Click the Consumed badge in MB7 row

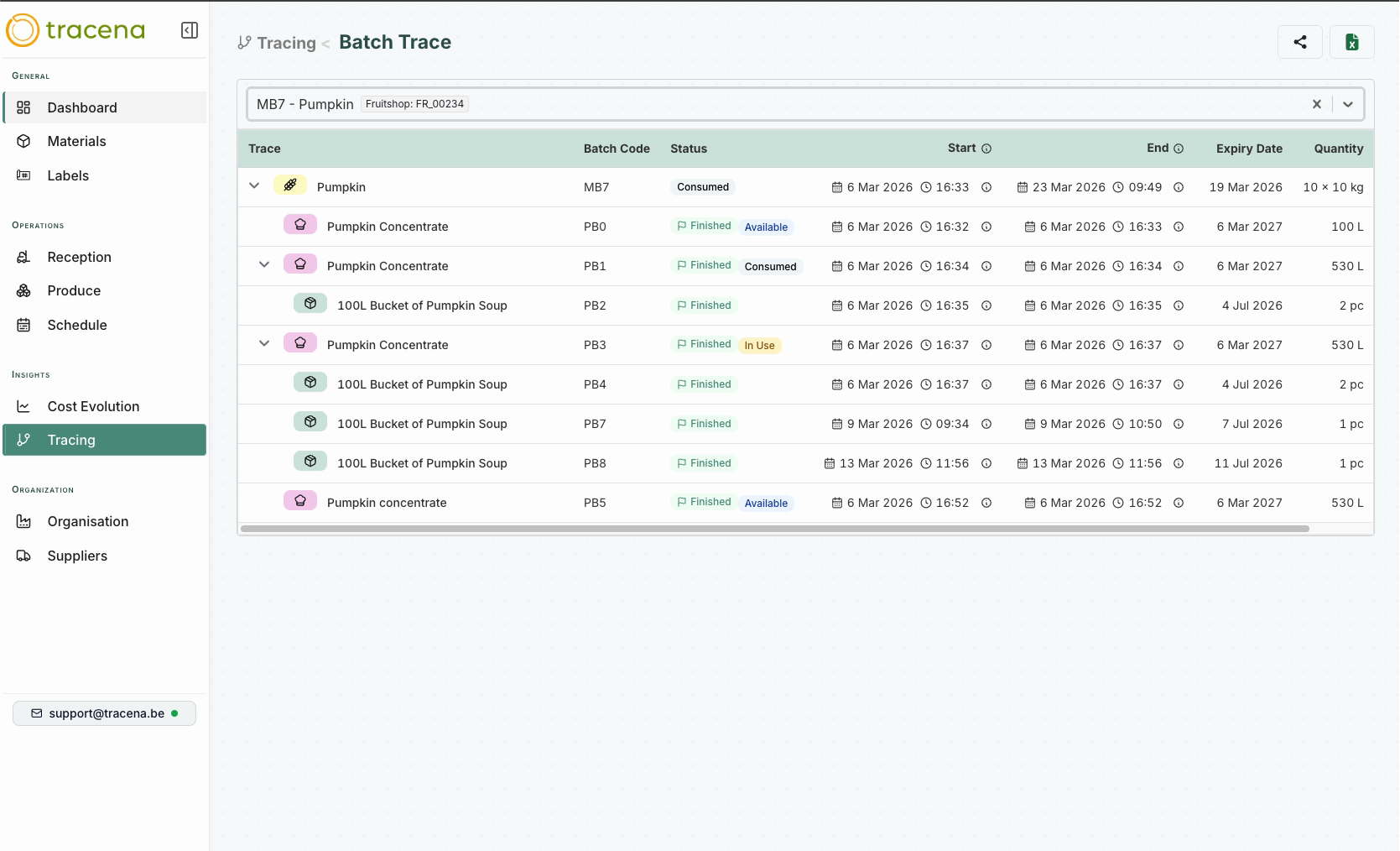tap(703, 187)
